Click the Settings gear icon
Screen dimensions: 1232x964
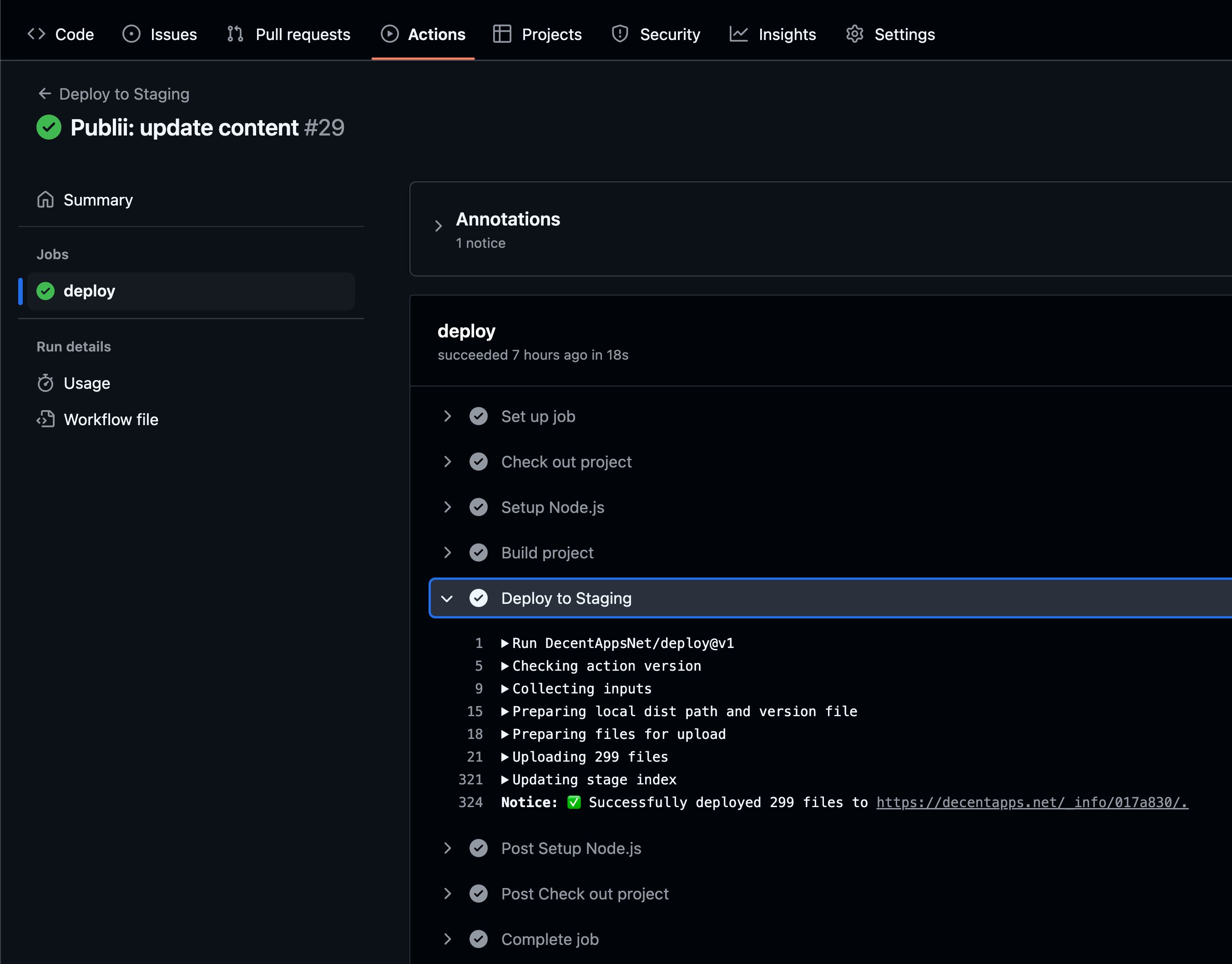[855, 34]
